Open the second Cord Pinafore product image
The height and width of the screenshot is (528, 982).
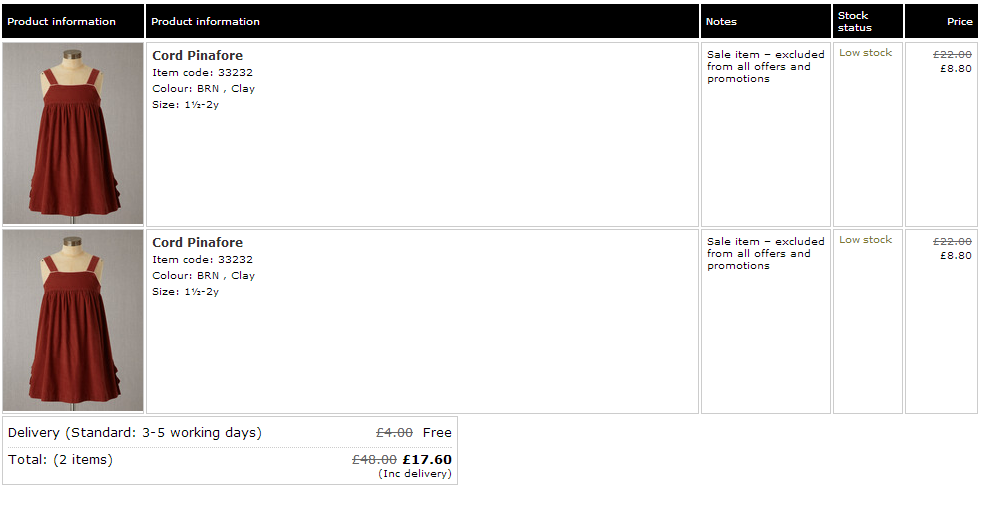click(73, 320)
